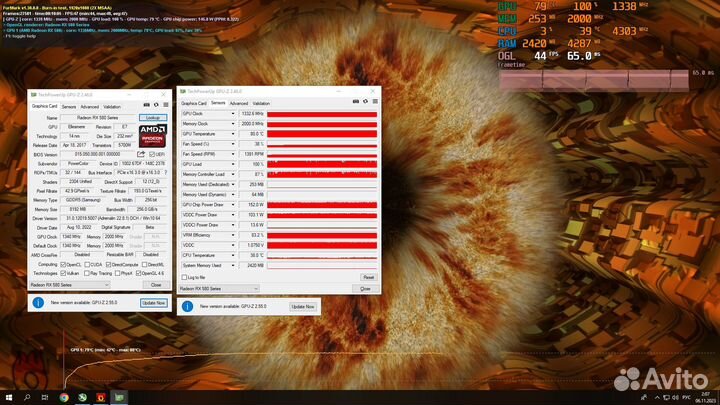The height and width of the screenshot is (405, 720).
Task: Toggle DirectCompute checkbox
Action: pyautogui.click(x=108, y=264)
